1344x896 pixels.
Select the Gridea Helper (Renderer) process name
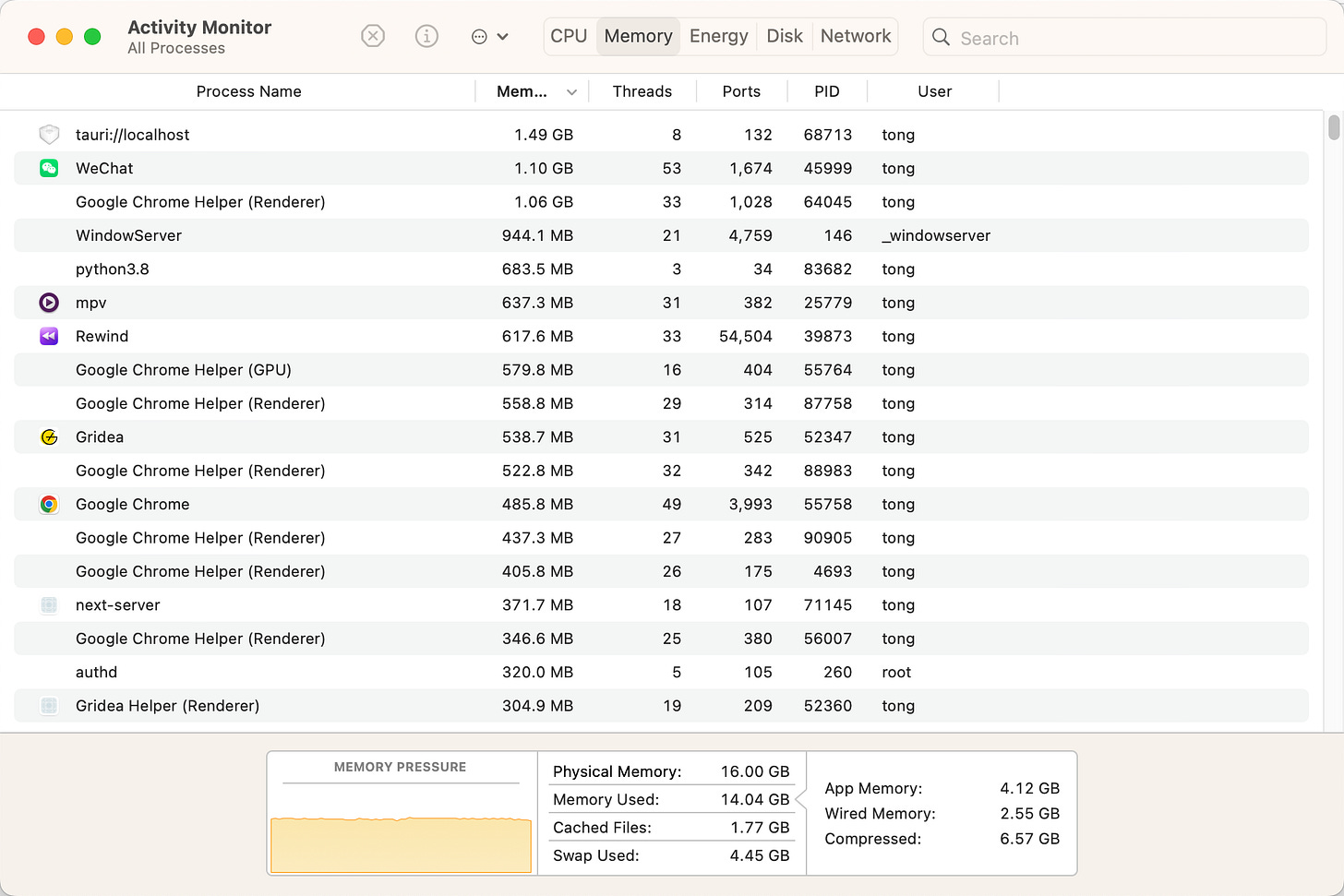point(167,706)
